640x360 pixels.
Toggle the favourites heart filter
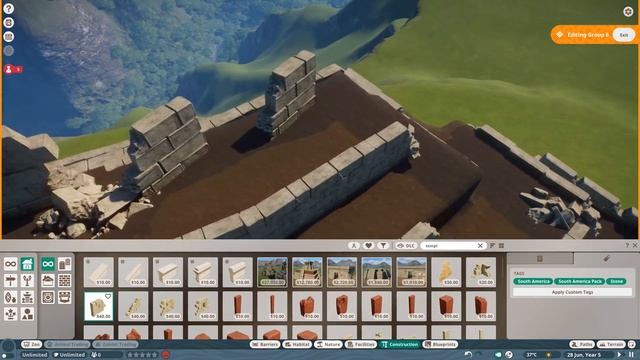[x=369, y=245]
